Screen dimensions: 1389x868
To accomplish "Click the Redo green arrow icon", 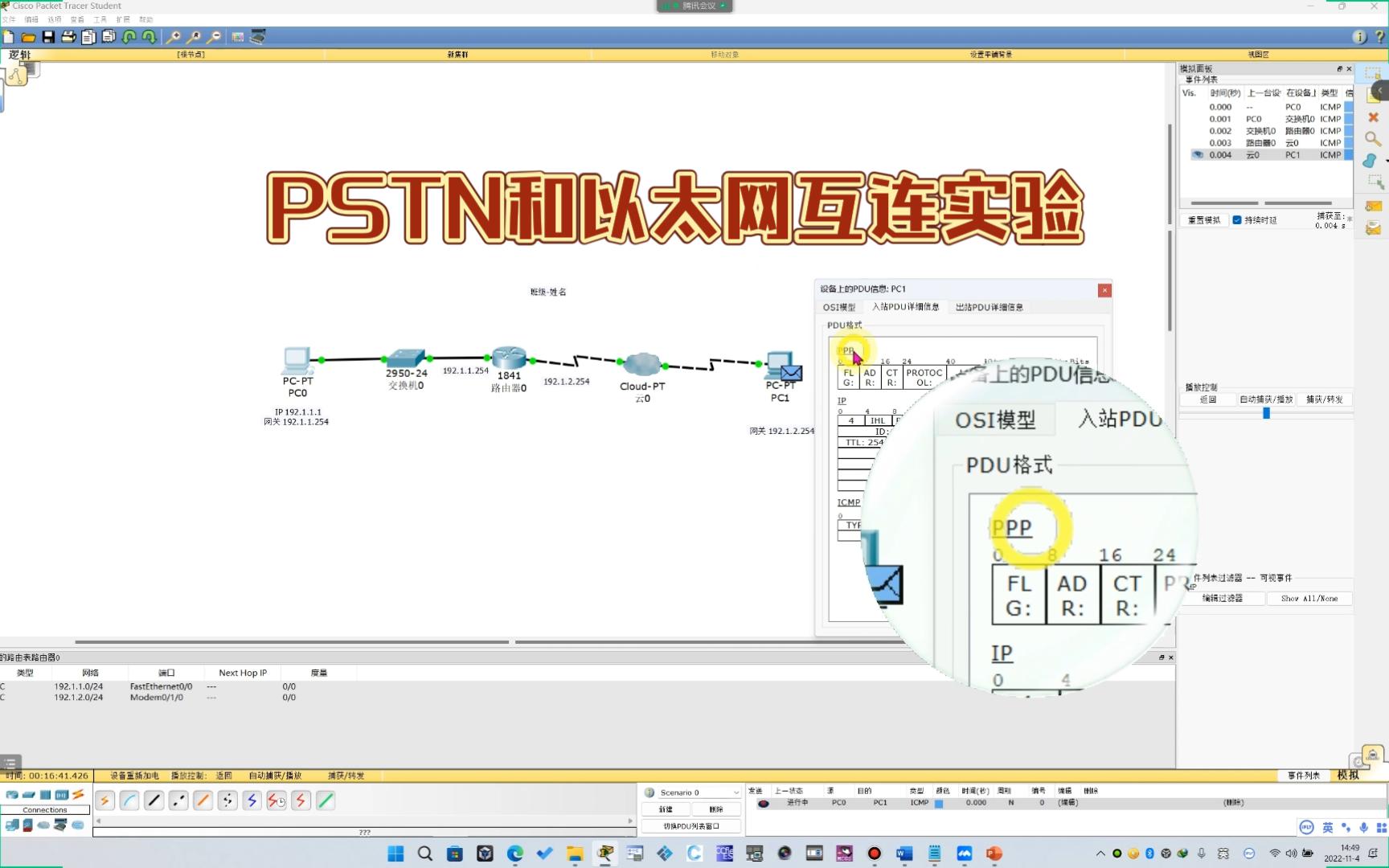I will [x=149, y=37].
